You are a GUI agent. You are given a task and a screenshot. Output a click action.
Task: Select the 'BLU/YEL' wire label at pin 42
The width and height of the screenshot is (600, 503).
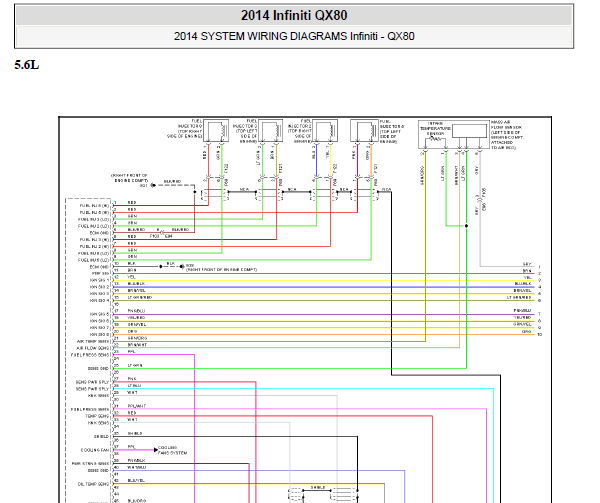136,480
